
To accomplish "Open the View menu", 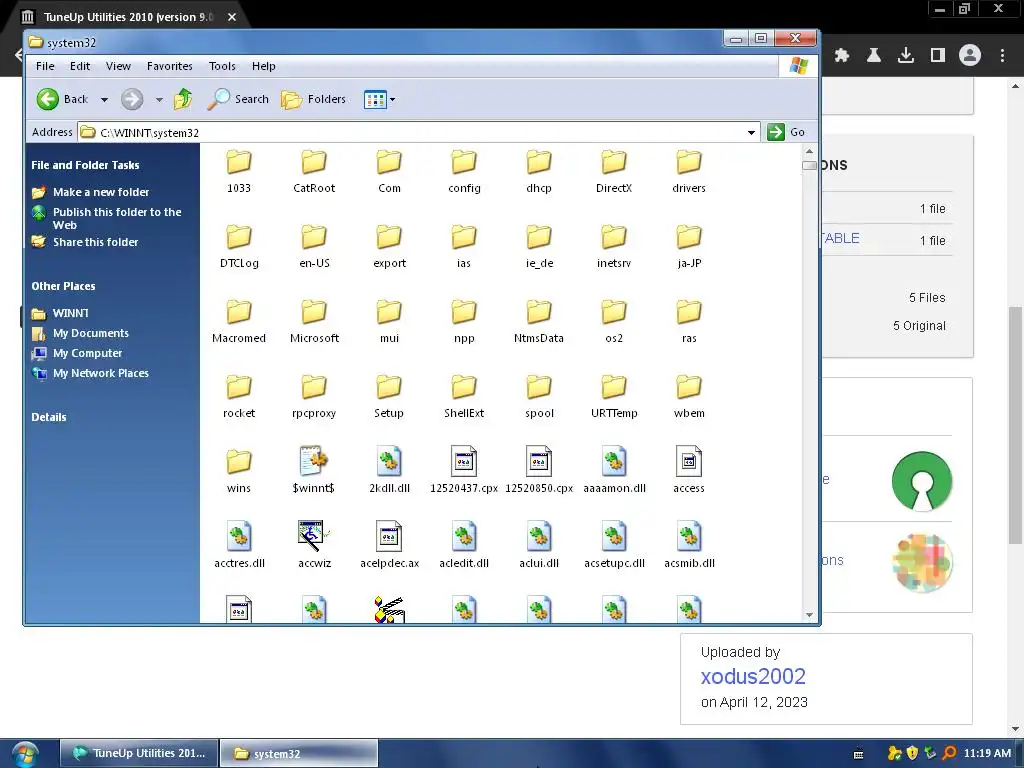I will click(x=118, y=66).
